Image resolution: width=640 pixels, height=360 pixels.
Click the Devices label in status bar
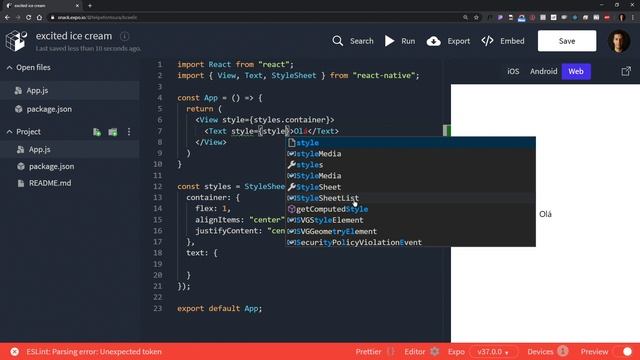540,351
